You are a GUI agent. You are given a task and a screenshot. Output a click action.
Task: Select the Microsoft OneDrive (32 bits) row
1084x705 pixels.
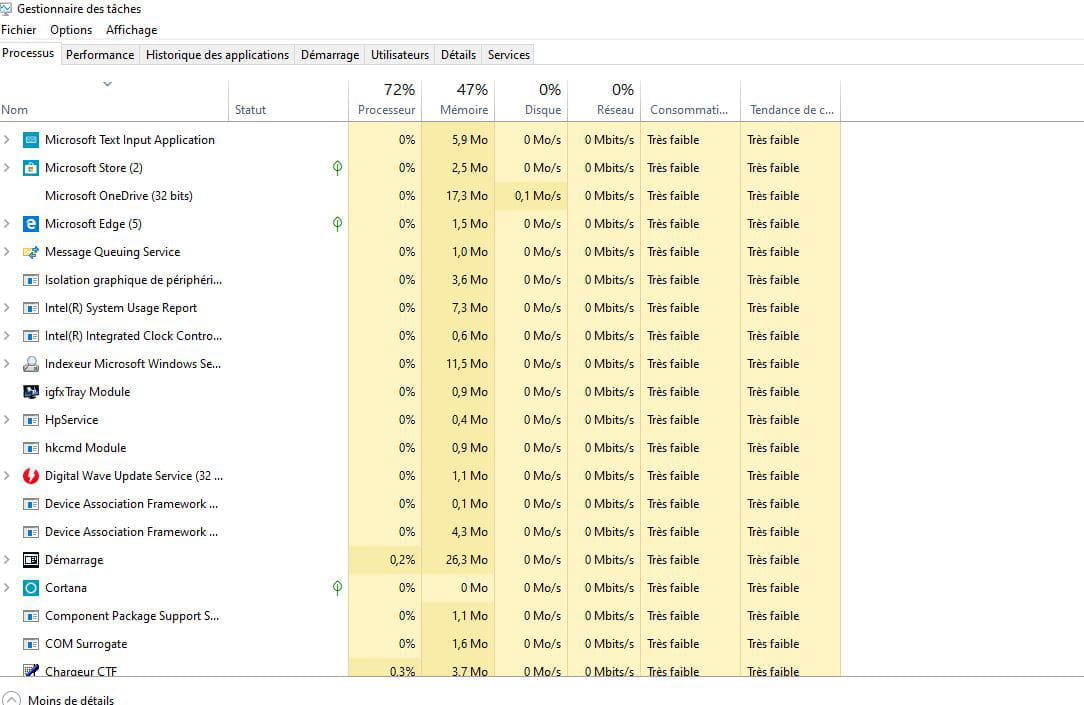tap(420, 196)
